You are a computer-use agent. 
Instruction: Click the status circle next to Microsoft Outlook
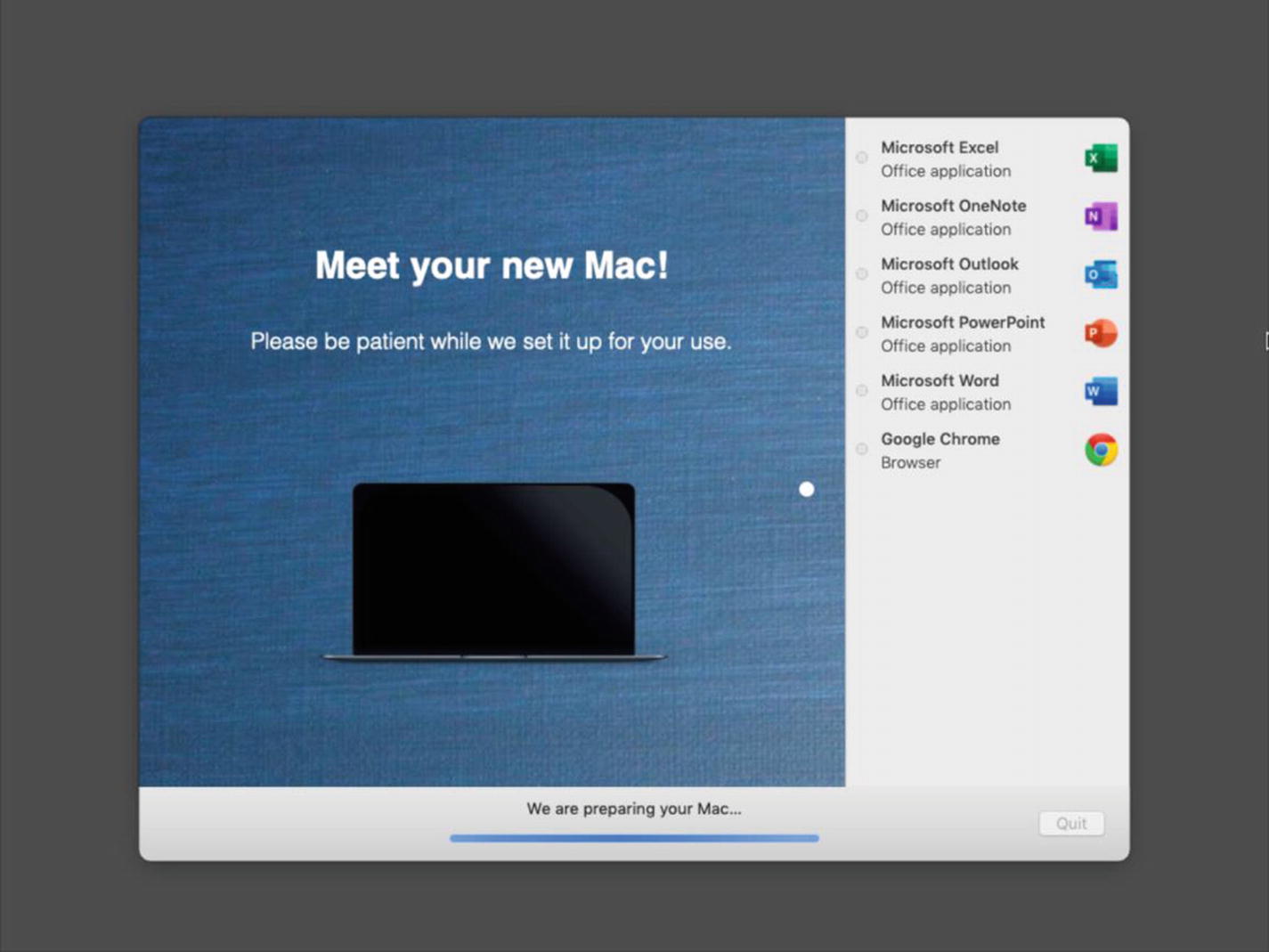pyautogui.click(x=861, y=274)
